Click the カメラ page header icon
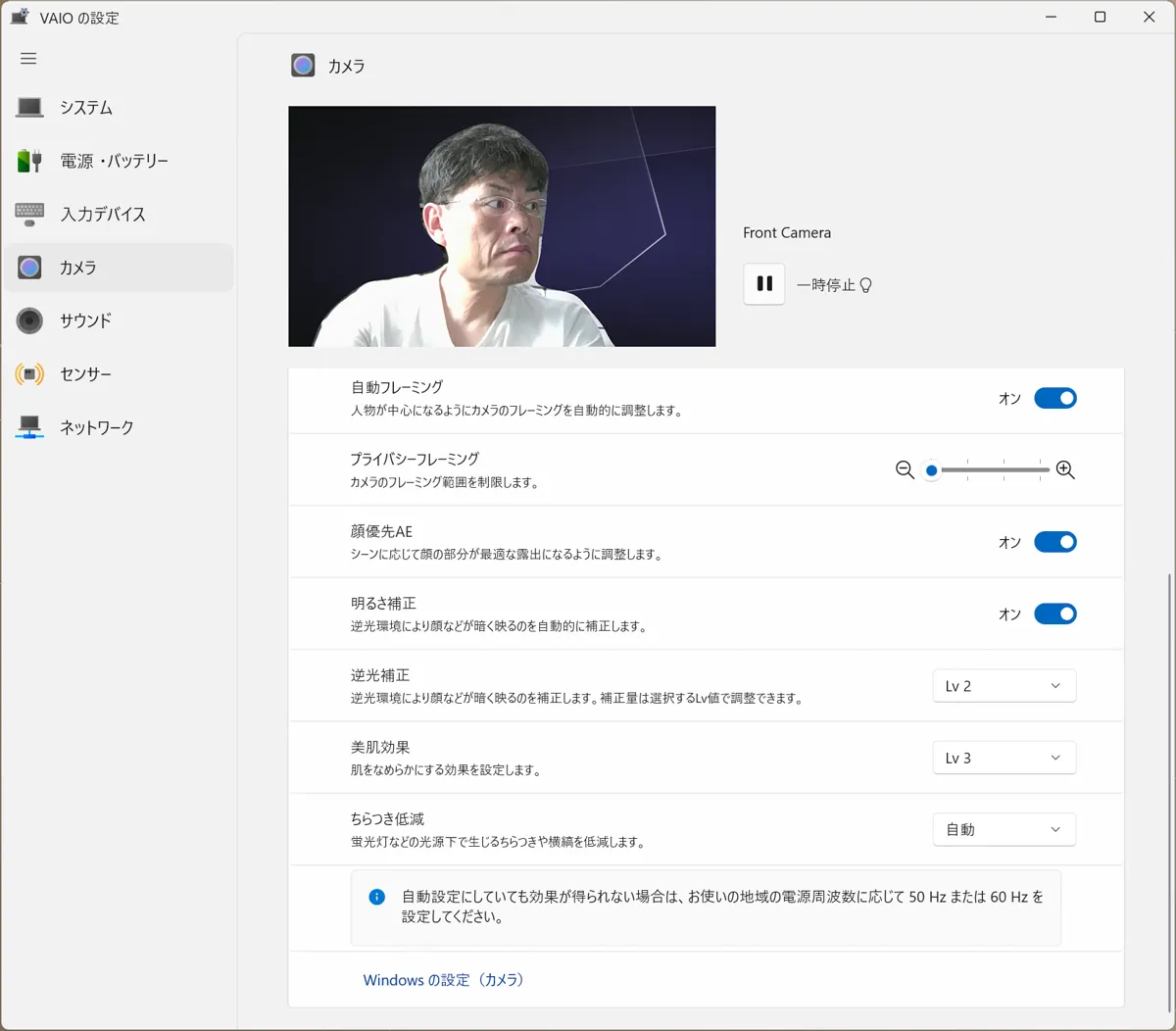1176x1031 pixels. (x=303, y=66)
